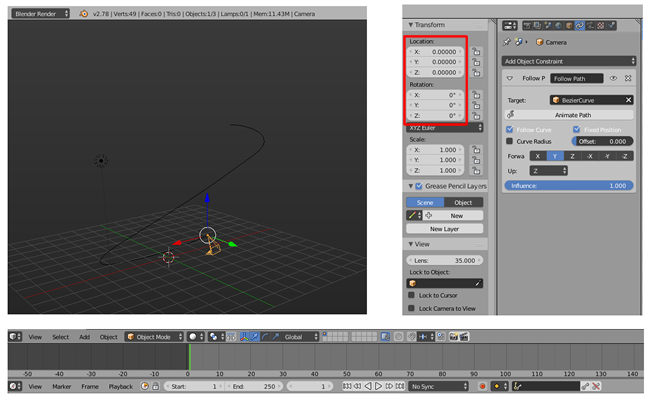Click the eyedropper in Lock to Object field
Viewport: 650px width, 400px height.
[477, 283]
